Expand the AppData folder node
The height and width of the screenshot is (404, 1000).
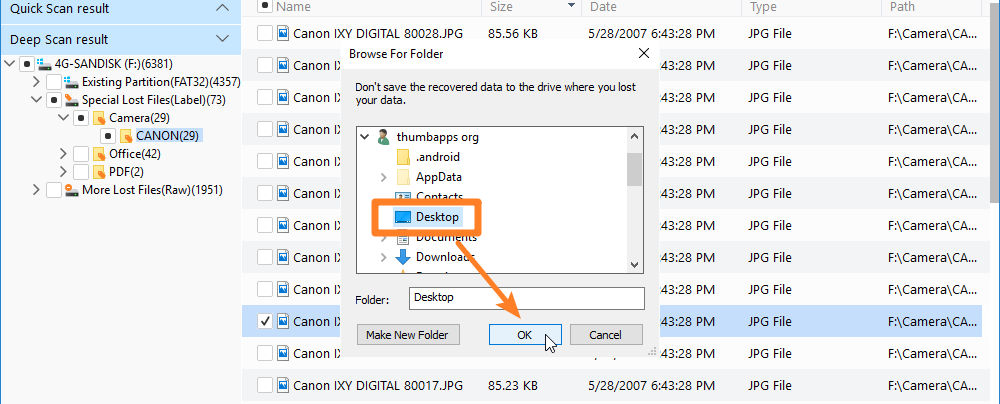tap(383, 177)
